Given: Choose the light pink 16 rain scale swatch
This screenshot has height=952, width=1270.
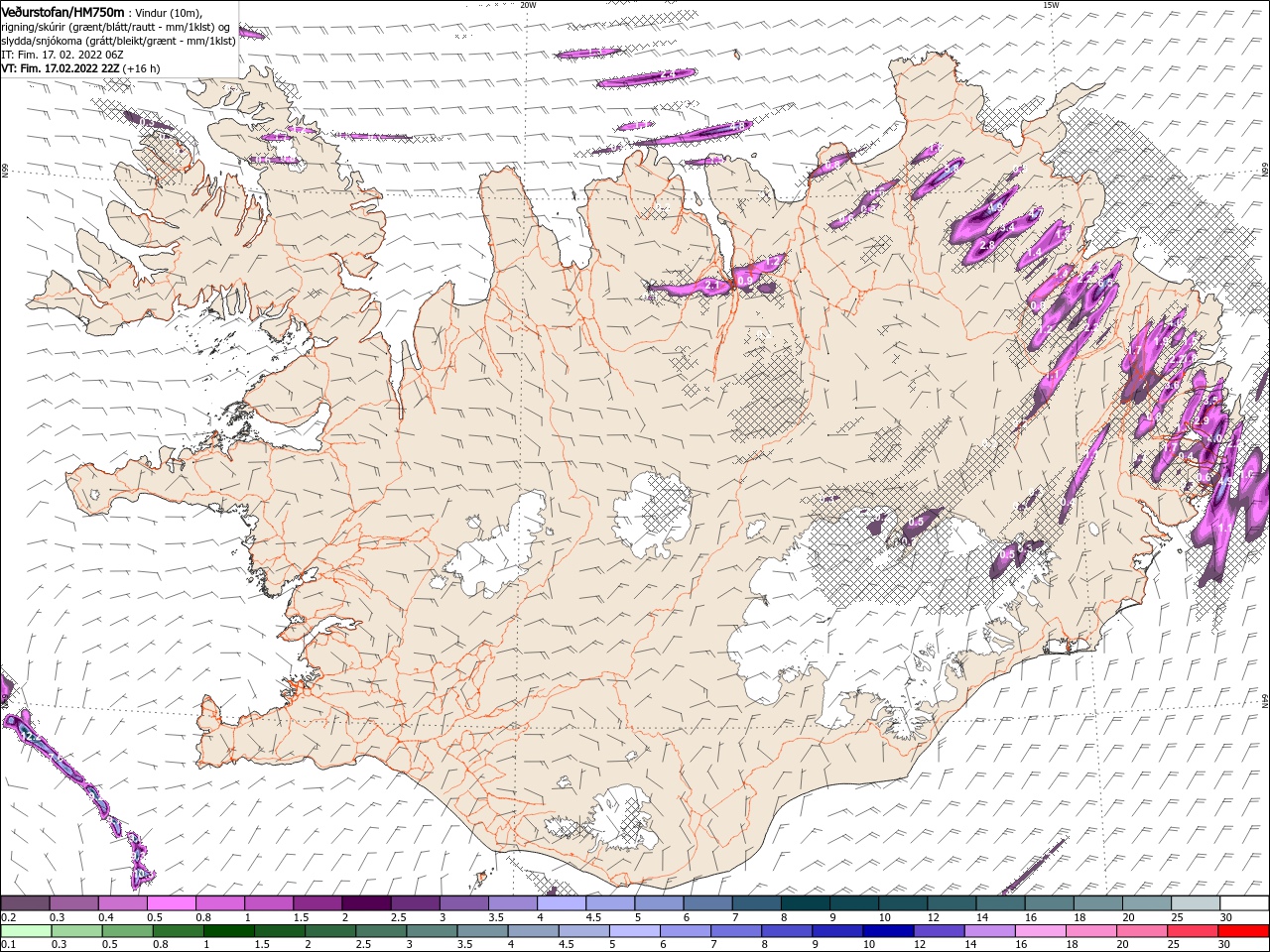Looking at the screenshot, I should pos(1041,931).
